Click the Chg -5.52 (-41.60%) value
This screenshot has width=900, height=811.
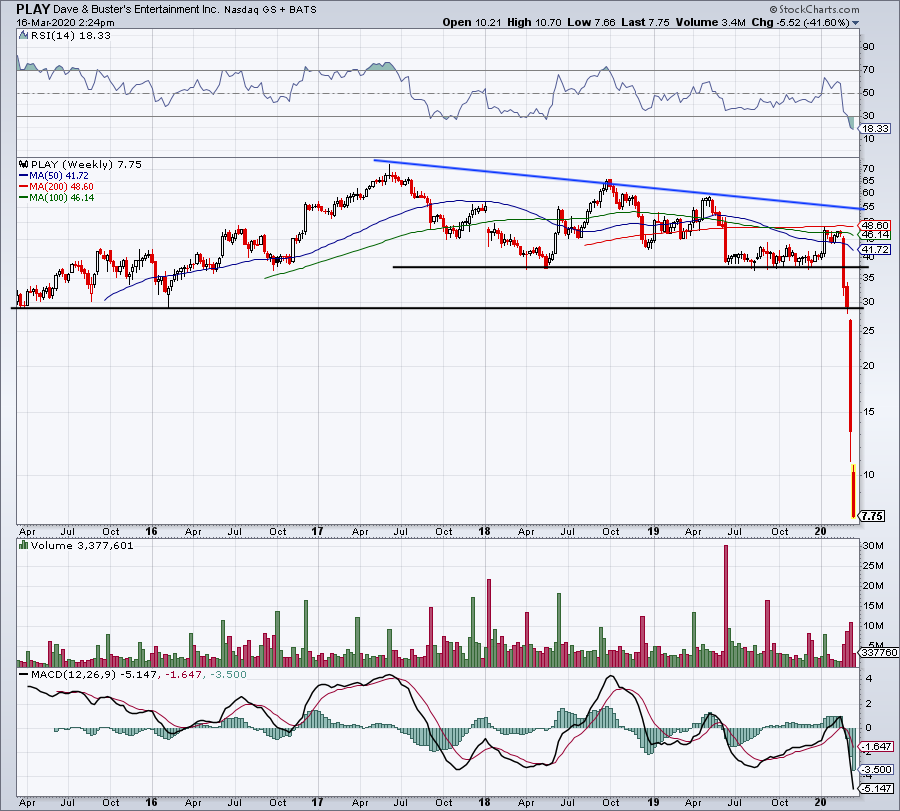(x=800, y=23)
